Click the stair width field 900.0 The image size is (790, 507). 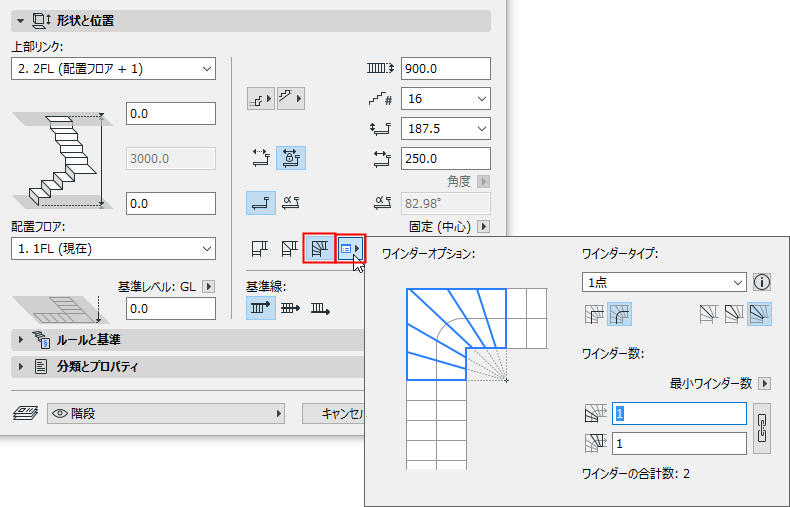[x=445, y=69]
